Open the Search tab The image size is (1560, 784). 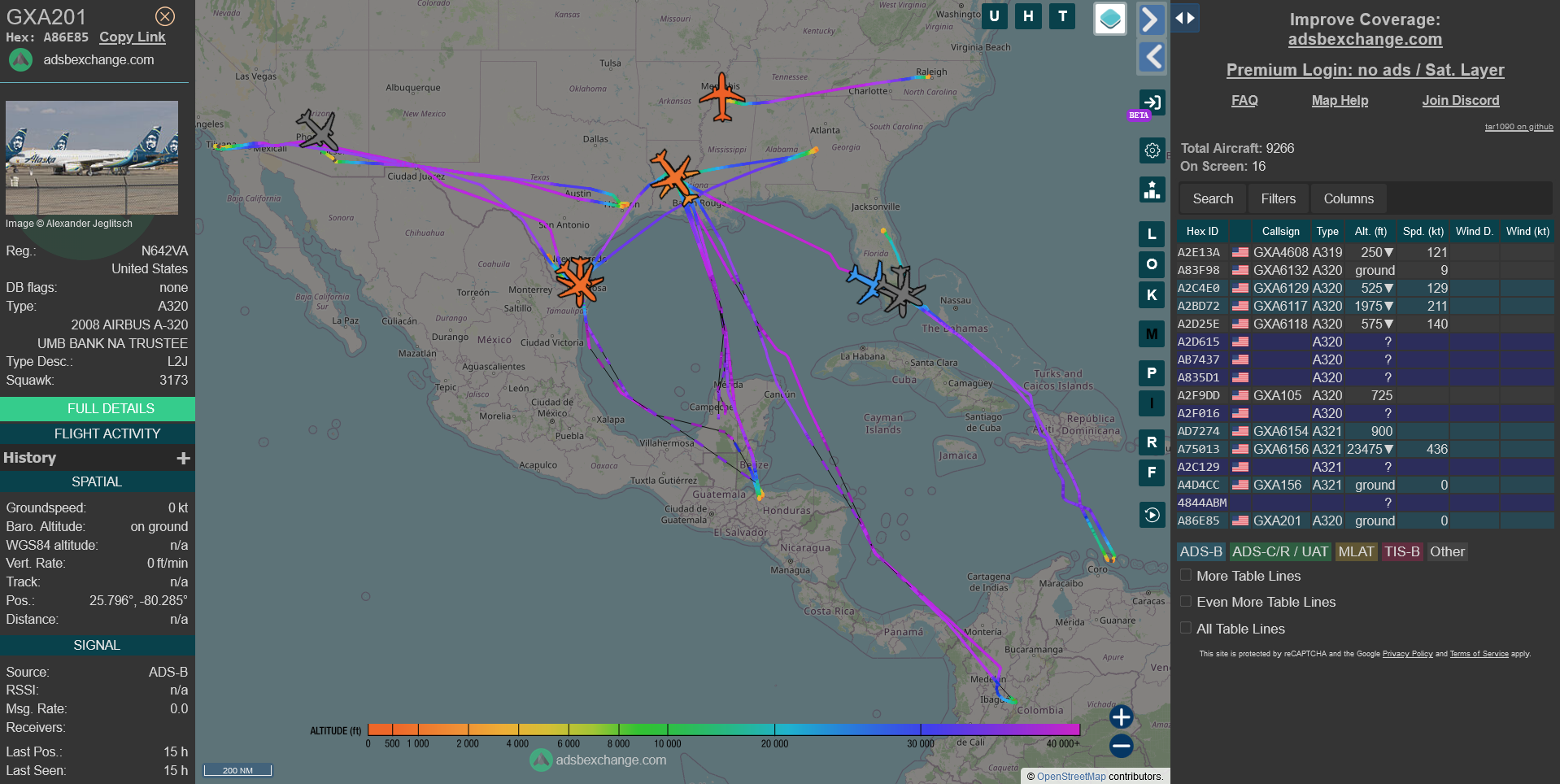(x=1213, y=199)
